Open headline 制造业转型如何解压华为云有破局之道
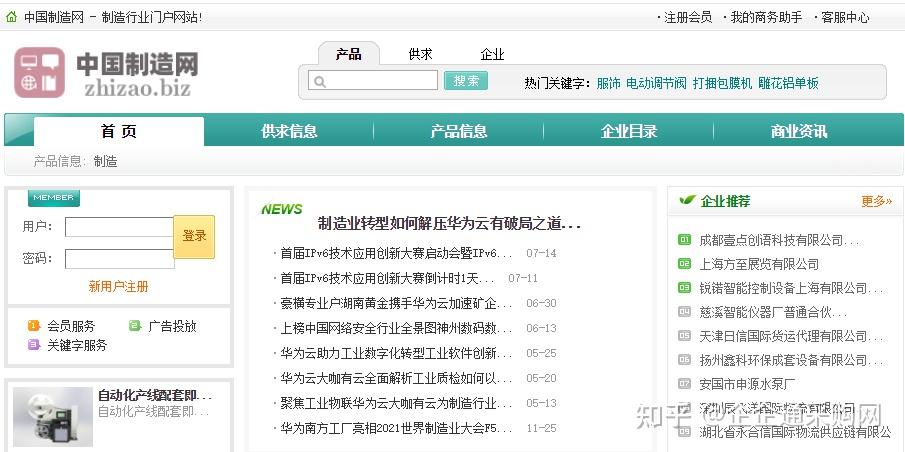Viewport: 905px width, 452px height. pyautogui.click(x=449, y=223)
